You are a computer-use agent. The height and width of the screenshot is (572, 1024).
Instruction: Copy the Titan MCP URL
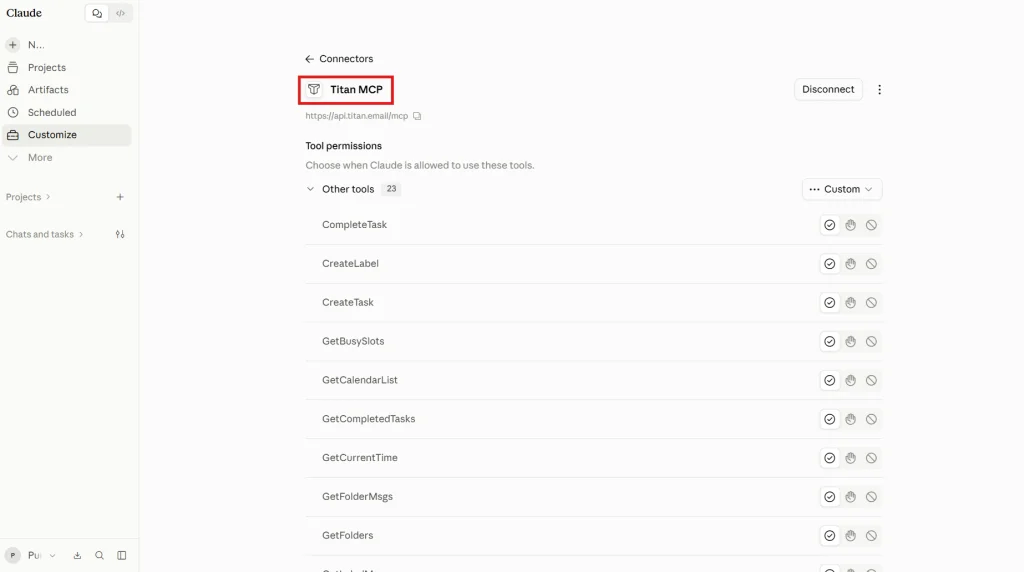tap(417, 116)
